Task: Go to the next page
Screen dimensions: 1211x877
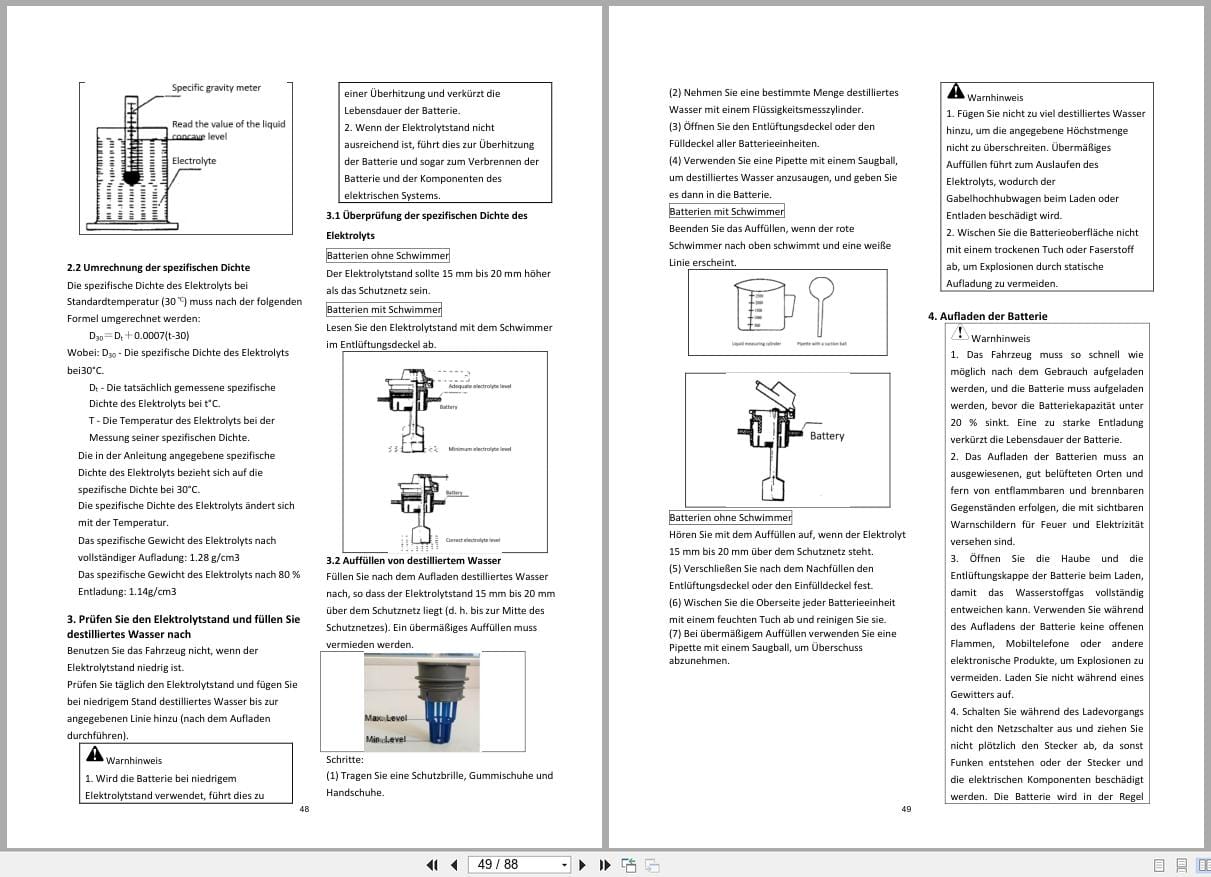Action: [x=583, y=864]
